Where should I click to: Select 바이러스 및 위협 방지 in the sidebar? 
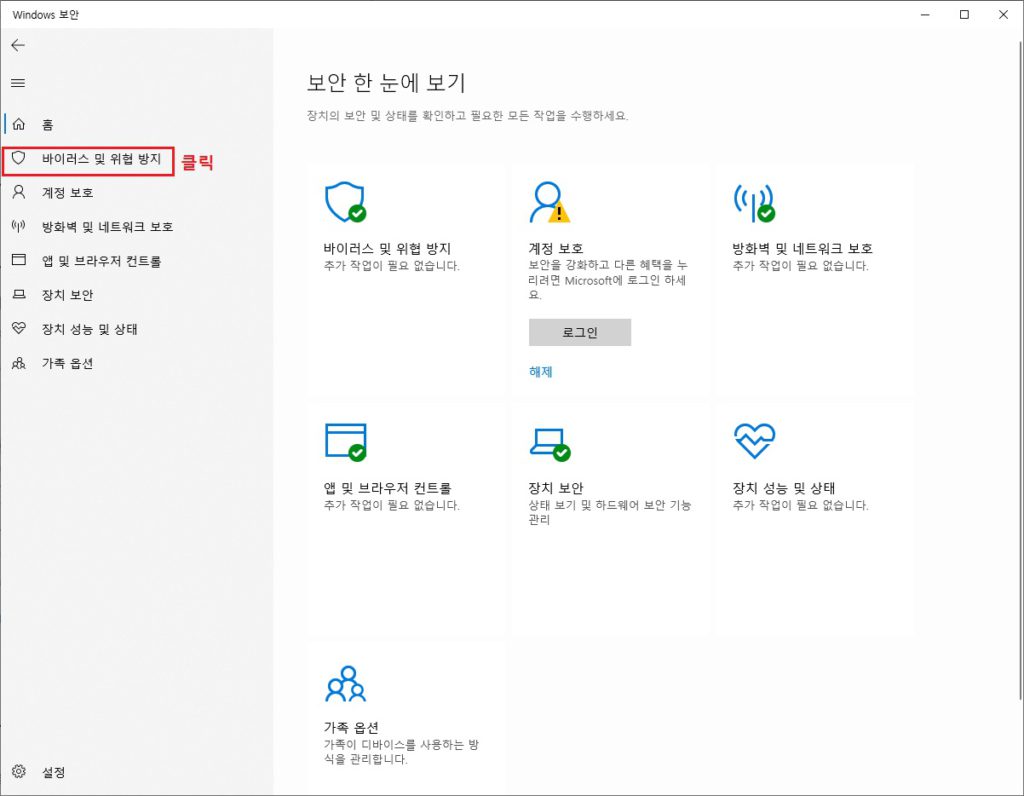101,159
